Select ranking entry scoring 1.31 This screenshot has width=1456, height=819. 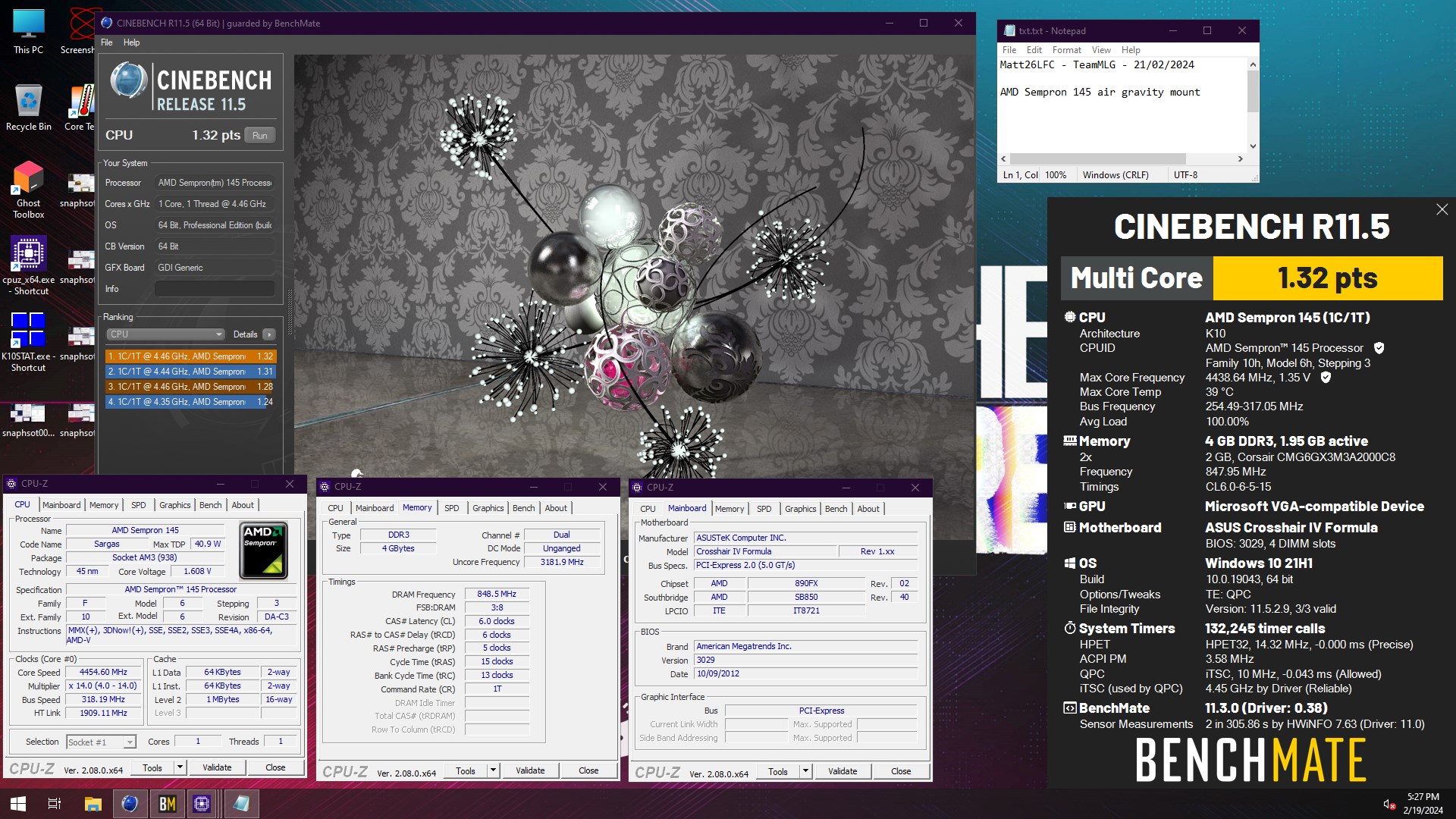click(190, 372)
